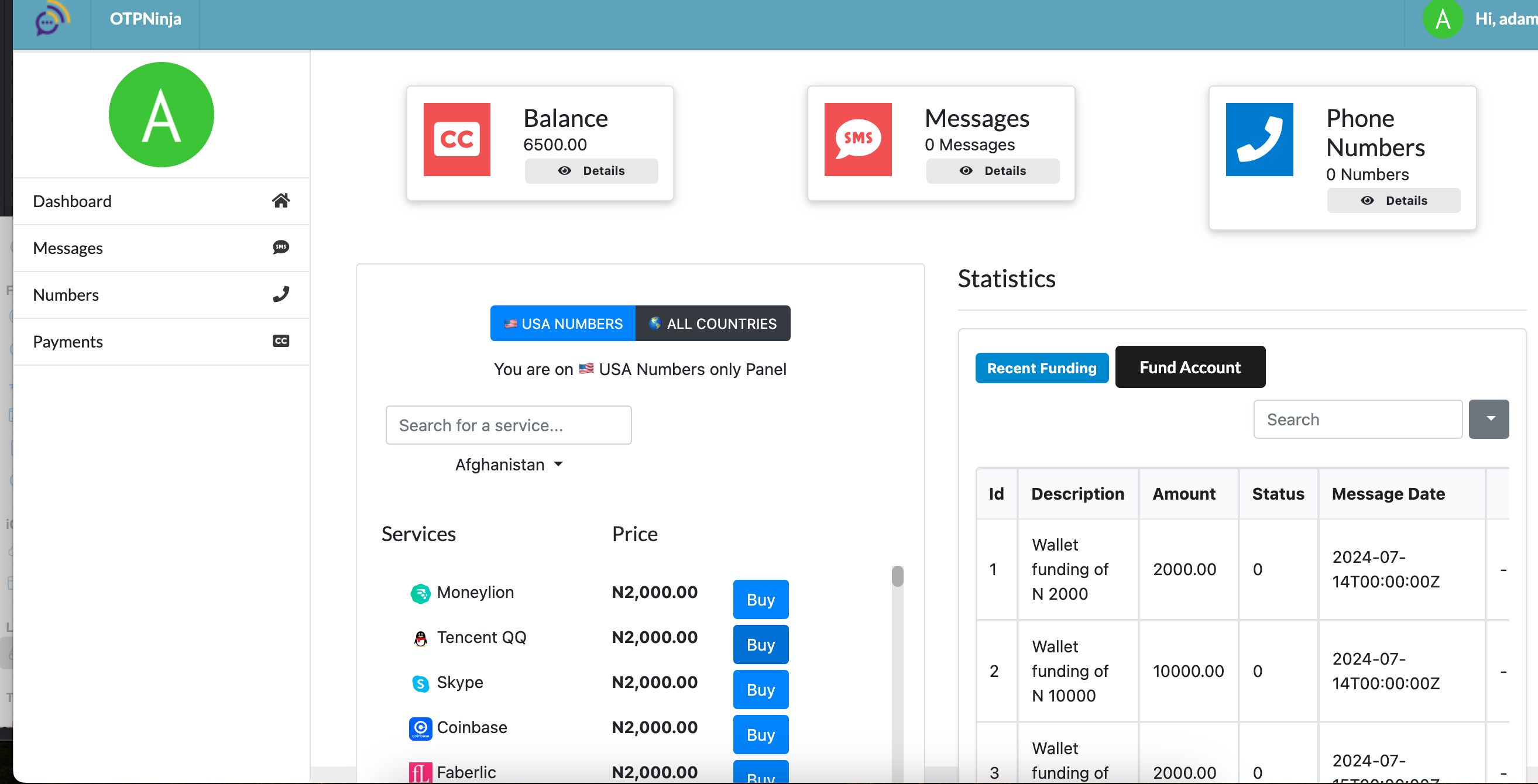Focus the Statistics Search field
This screenshot has width=1538, height=784.
click(1358, 419)
